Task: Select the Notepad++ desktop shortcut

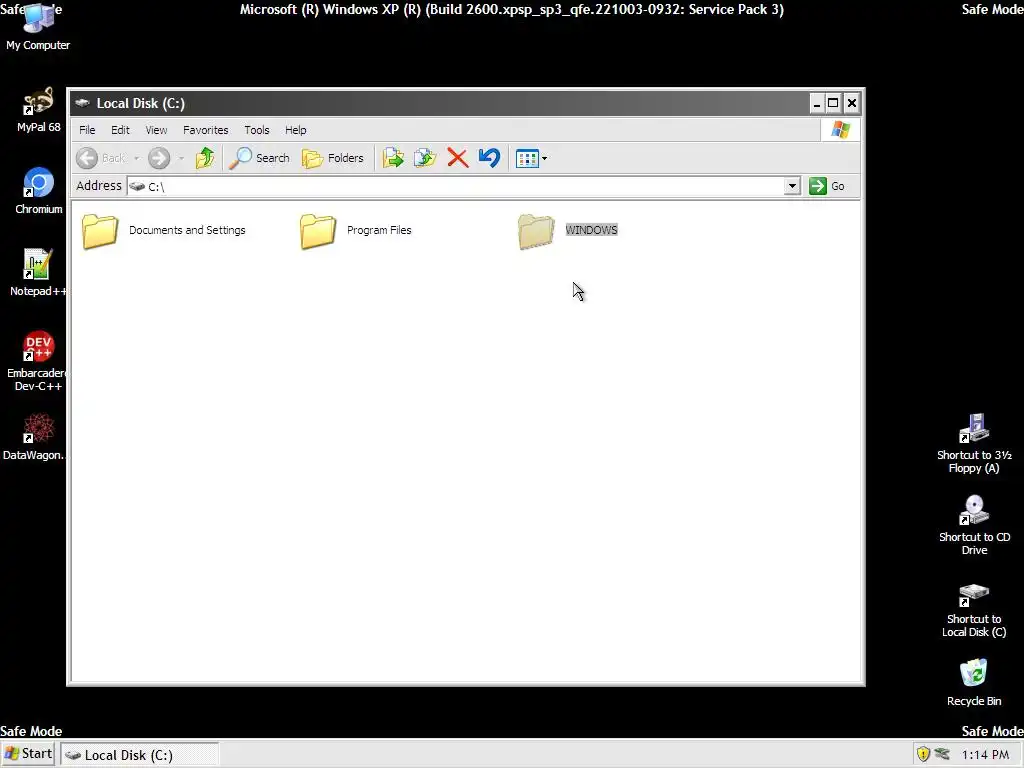Action: pyautogui.click(x=38, y=273)
